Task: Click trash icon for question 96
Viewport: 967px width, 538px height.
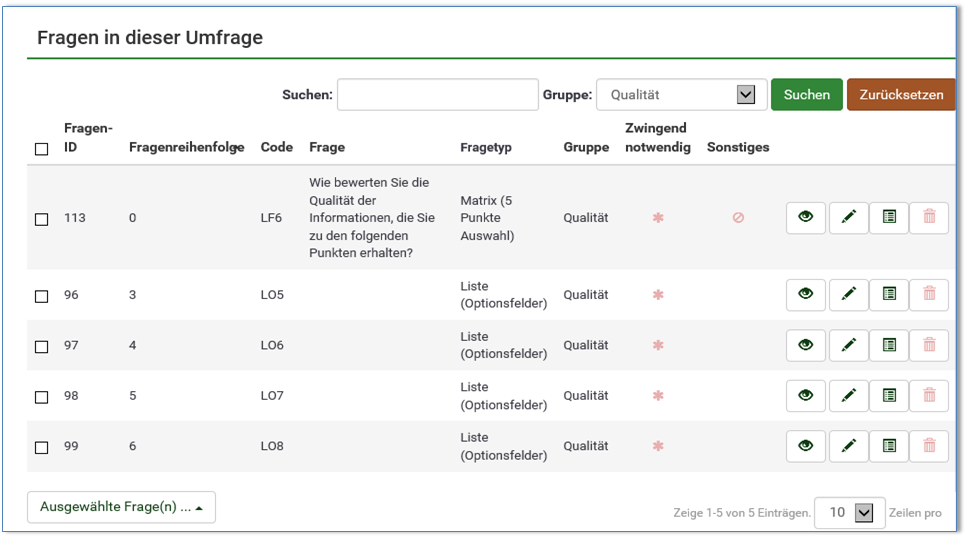Action: tap(929, 295)
